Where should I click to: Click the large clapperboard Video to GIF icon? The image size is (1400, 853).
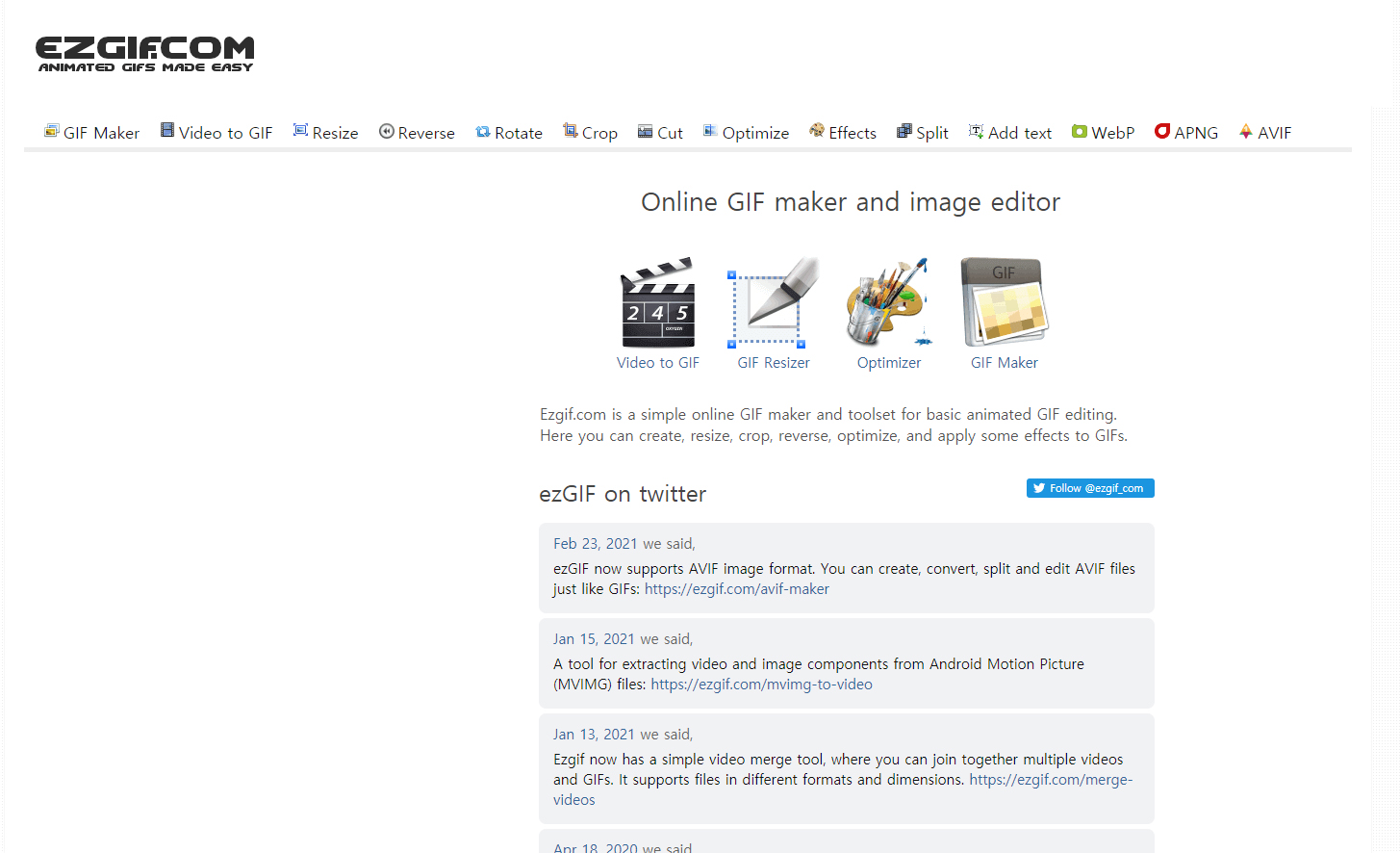click(x=658, y=302)
